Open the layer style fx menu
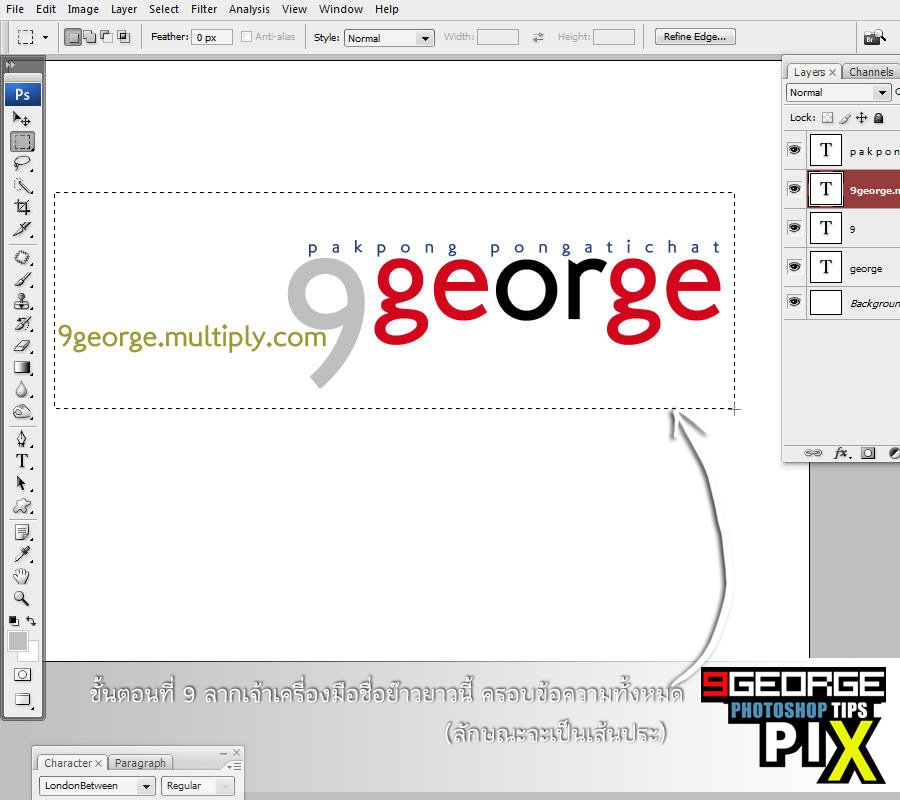 pos(841,453)
